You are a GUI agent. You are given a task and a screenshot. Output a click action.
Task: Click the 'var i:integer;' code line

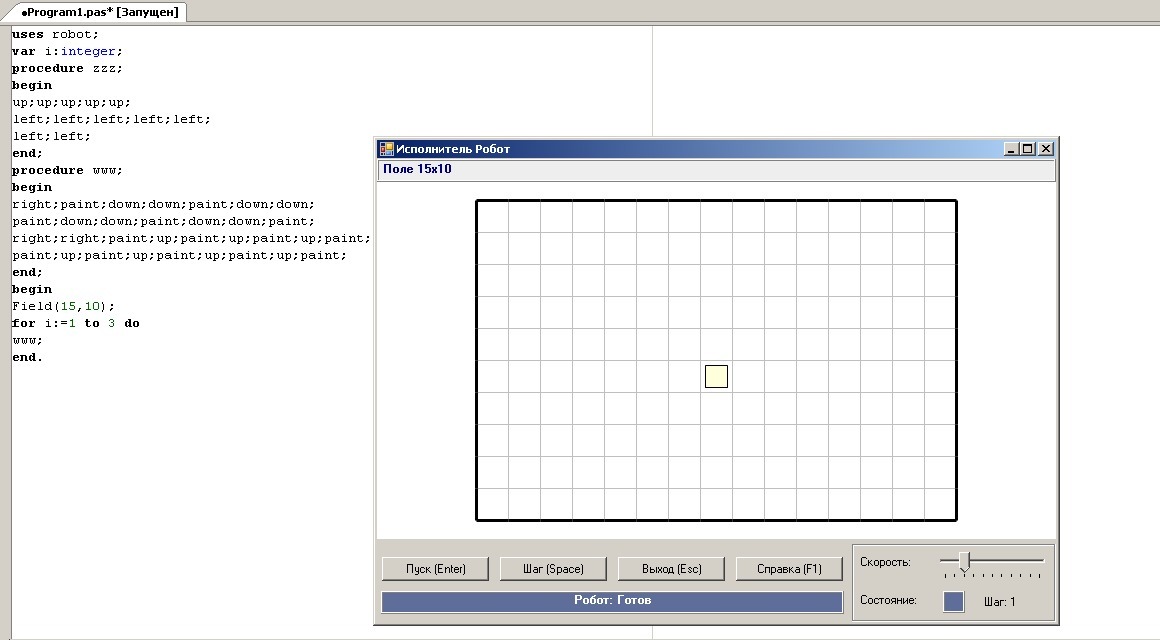(67, 51)
